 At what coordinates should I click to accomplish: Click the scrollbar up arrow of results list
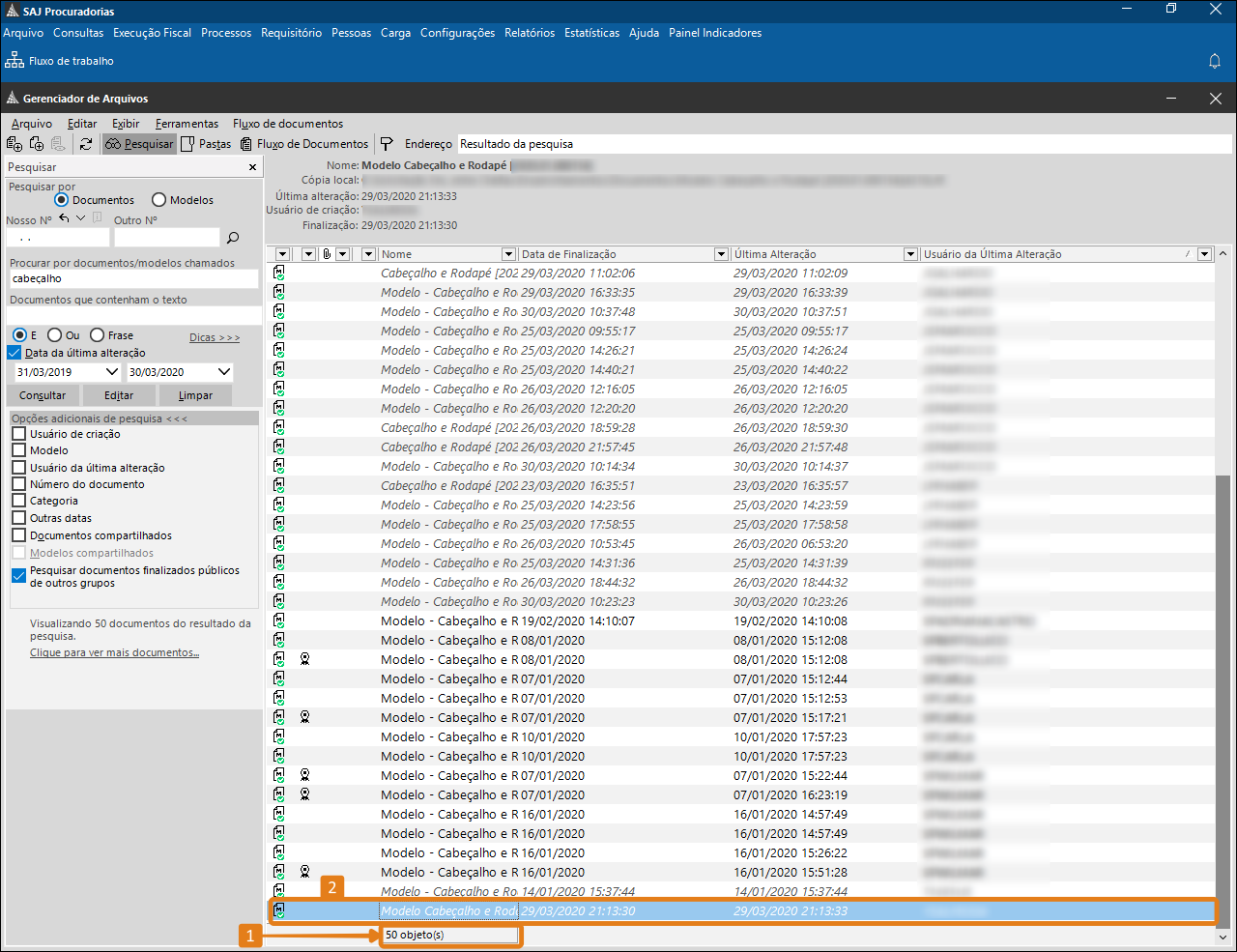1223,254
